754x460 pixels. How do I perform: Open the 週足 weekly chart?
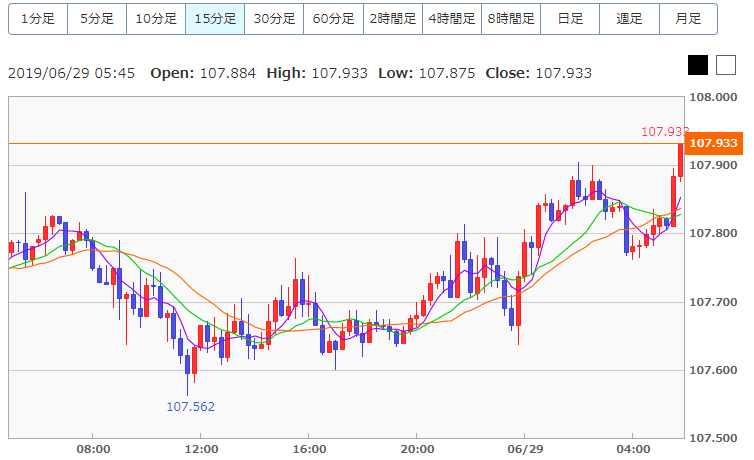click(629, 19)
